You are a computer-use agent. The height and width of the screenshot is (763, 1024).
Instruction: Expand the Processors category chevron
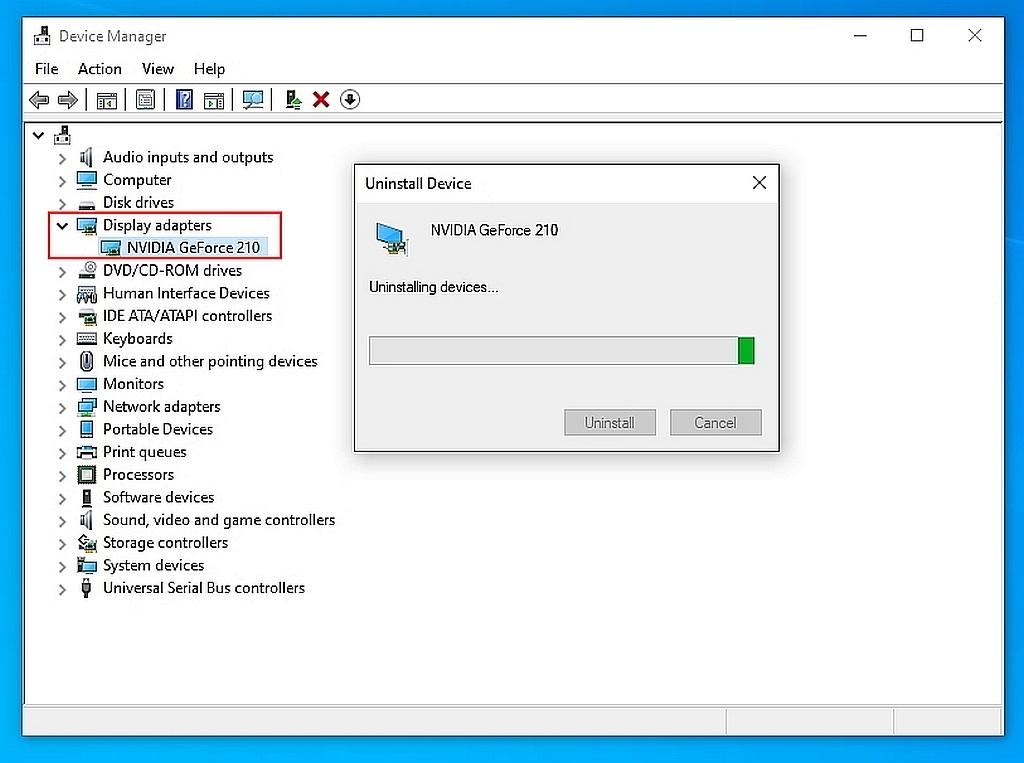(62, 476)
